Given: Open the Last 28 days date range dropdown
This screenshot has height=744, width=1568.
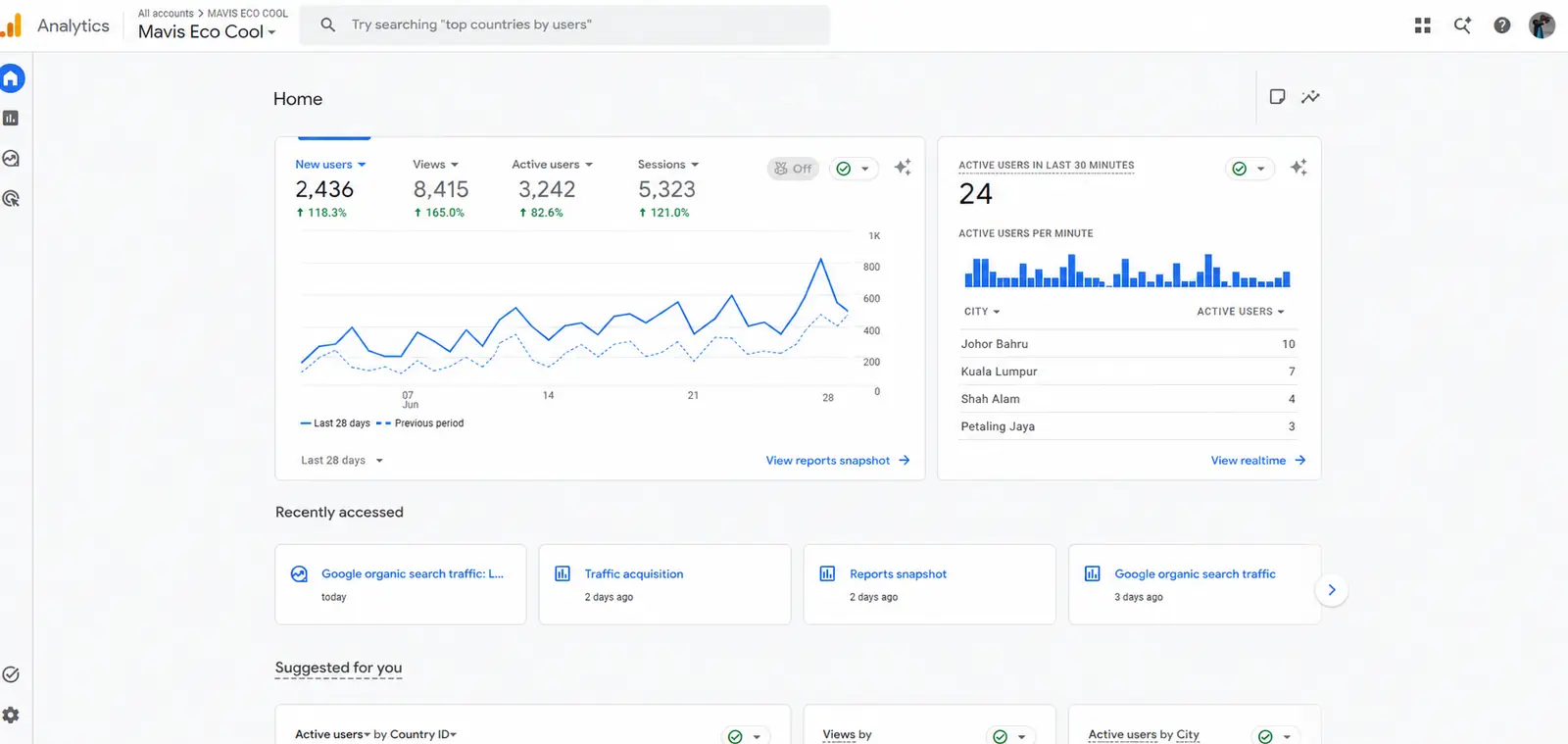Looking at the screenshot, I should click(x=342, y=460).
